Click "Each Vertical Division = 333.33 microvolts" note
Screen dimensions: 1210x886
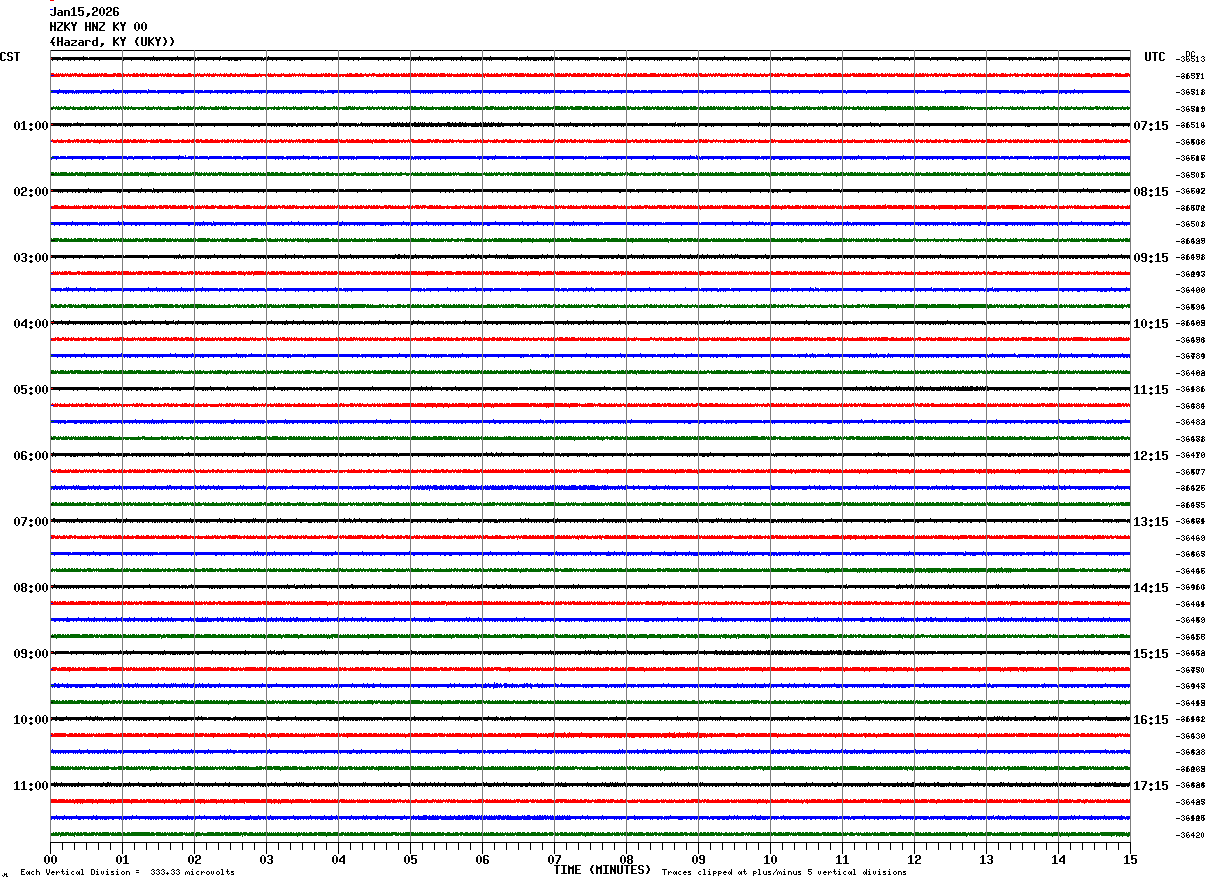click(x=127, y=873)
